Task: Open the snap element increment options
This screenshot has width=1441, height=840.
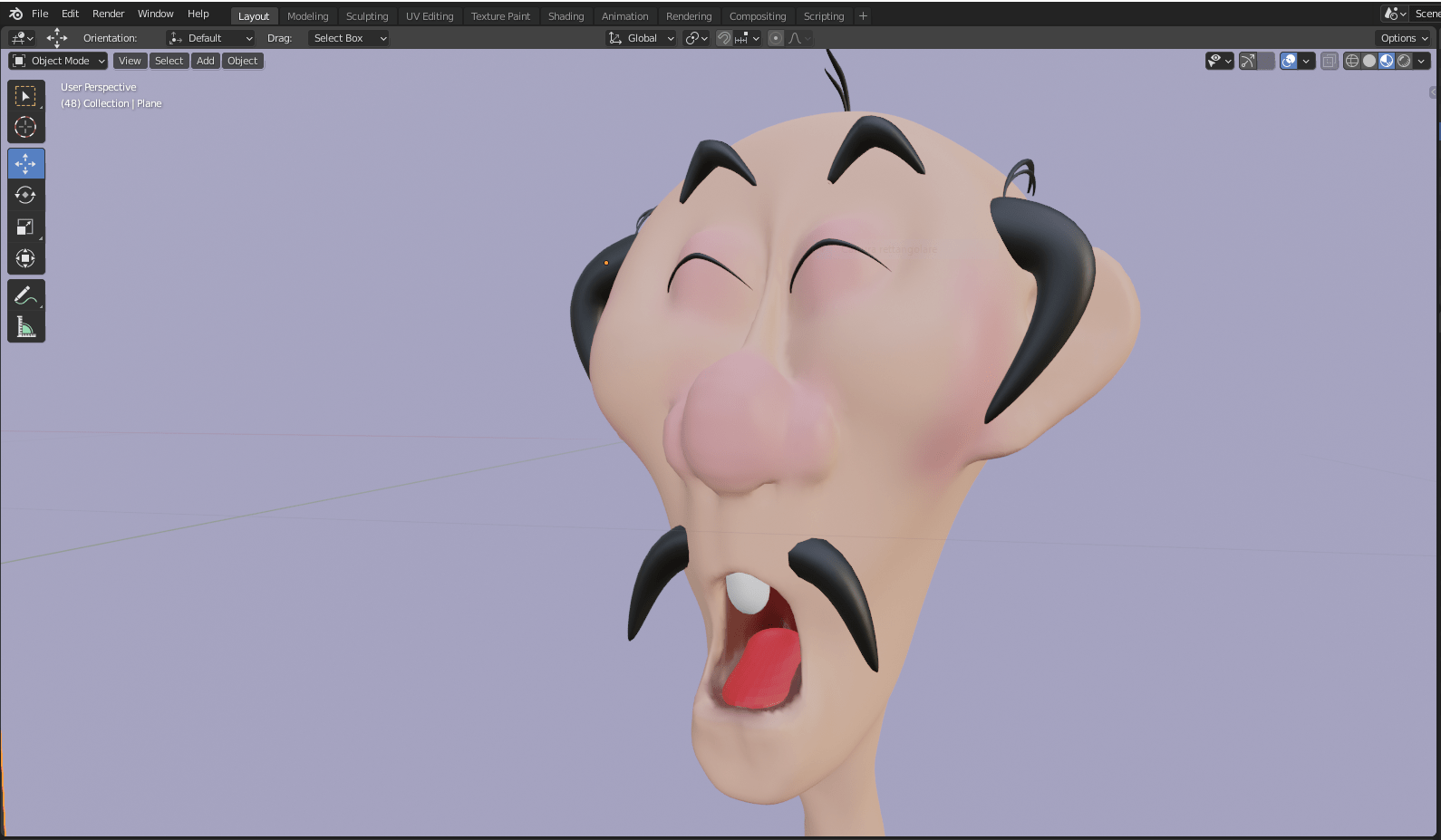Action: coord(748,38)
